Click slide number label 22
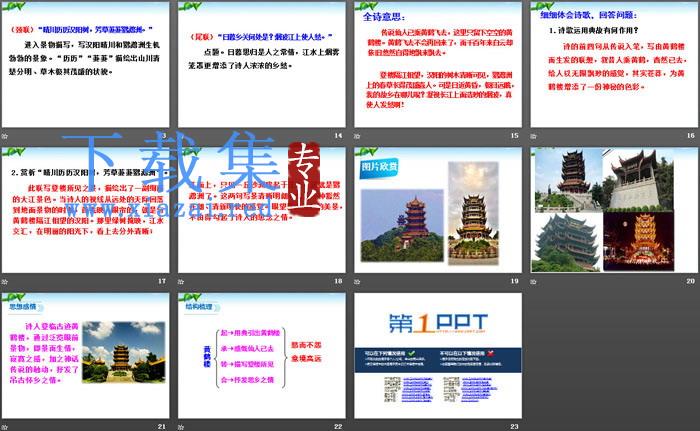Image resolution: width=700 pixels, height=431 pixels. click(338, 427)
